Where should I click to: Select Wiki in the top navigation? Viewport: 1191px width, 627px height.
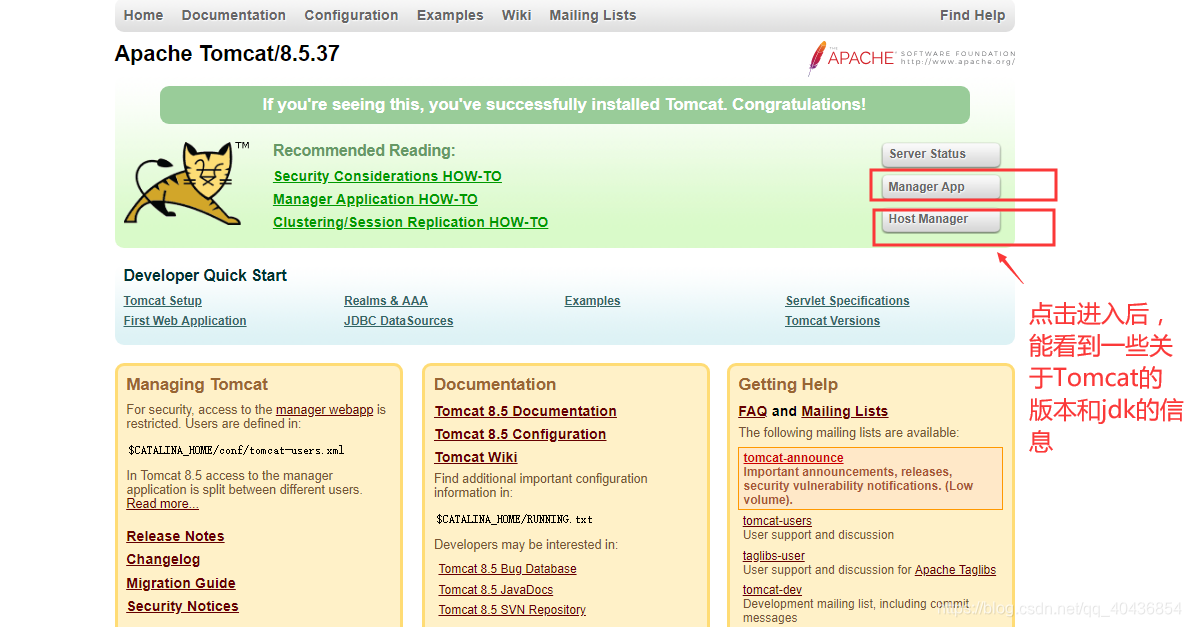[517, 15]
